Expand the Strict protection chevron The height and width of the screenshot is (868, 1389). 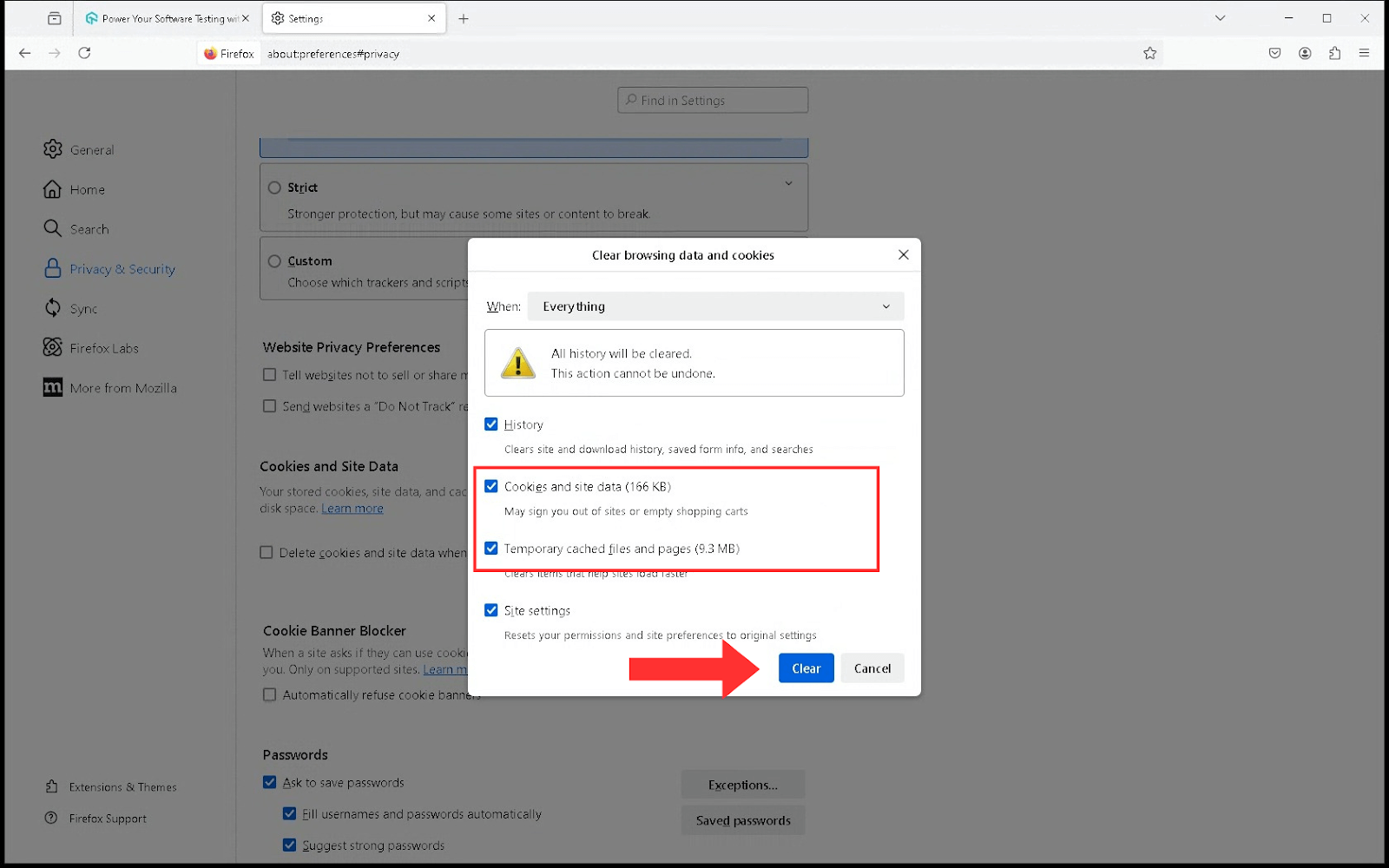[788, 183]
